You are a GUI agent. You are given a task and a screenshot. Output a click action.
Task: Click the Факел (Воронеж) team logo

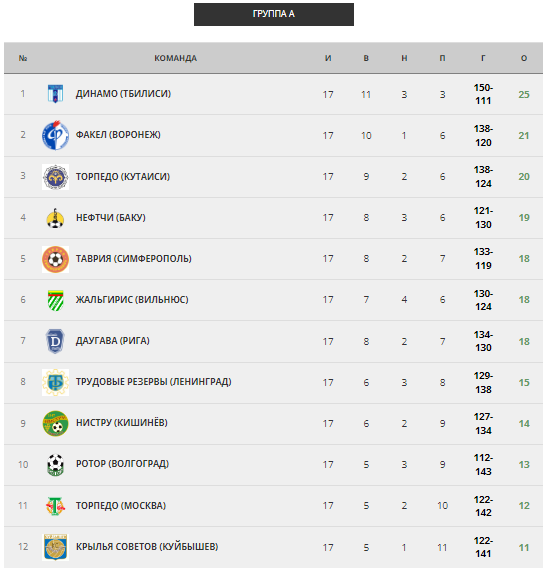[55, 135]
